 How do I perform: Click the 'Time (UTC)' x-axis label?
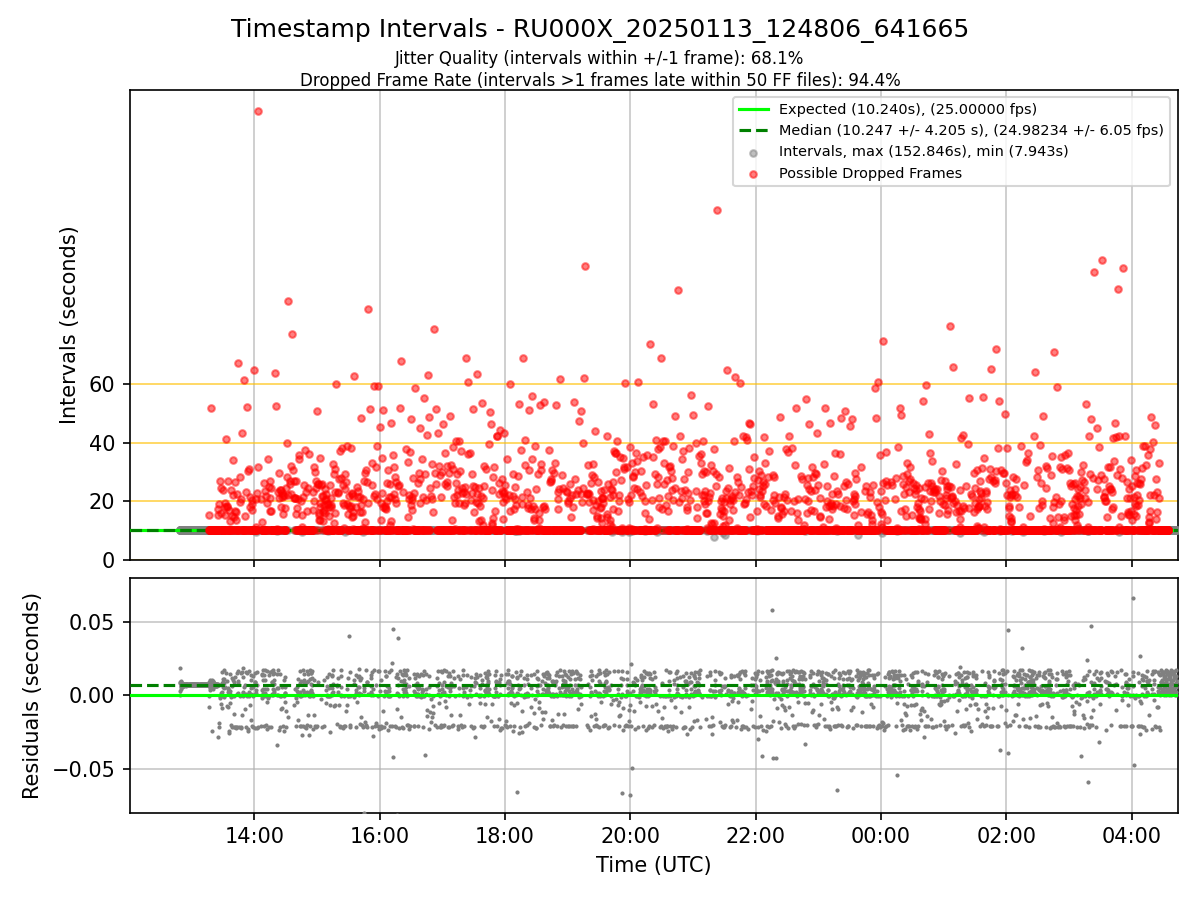(654, 865)
